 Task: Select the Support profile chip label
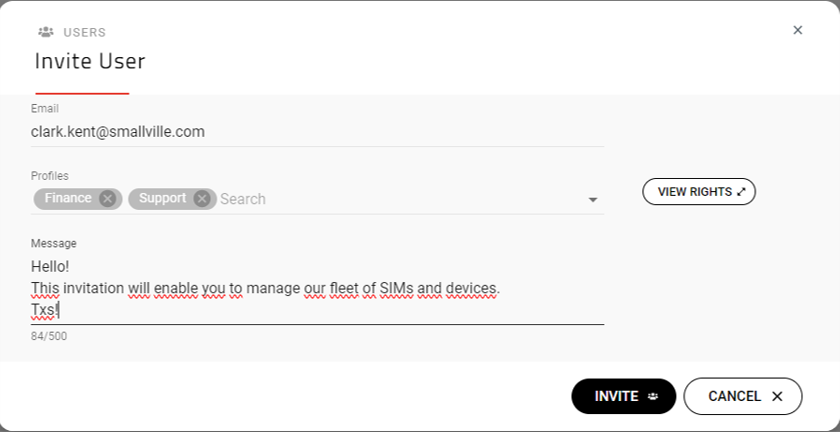tap(162, 198)
